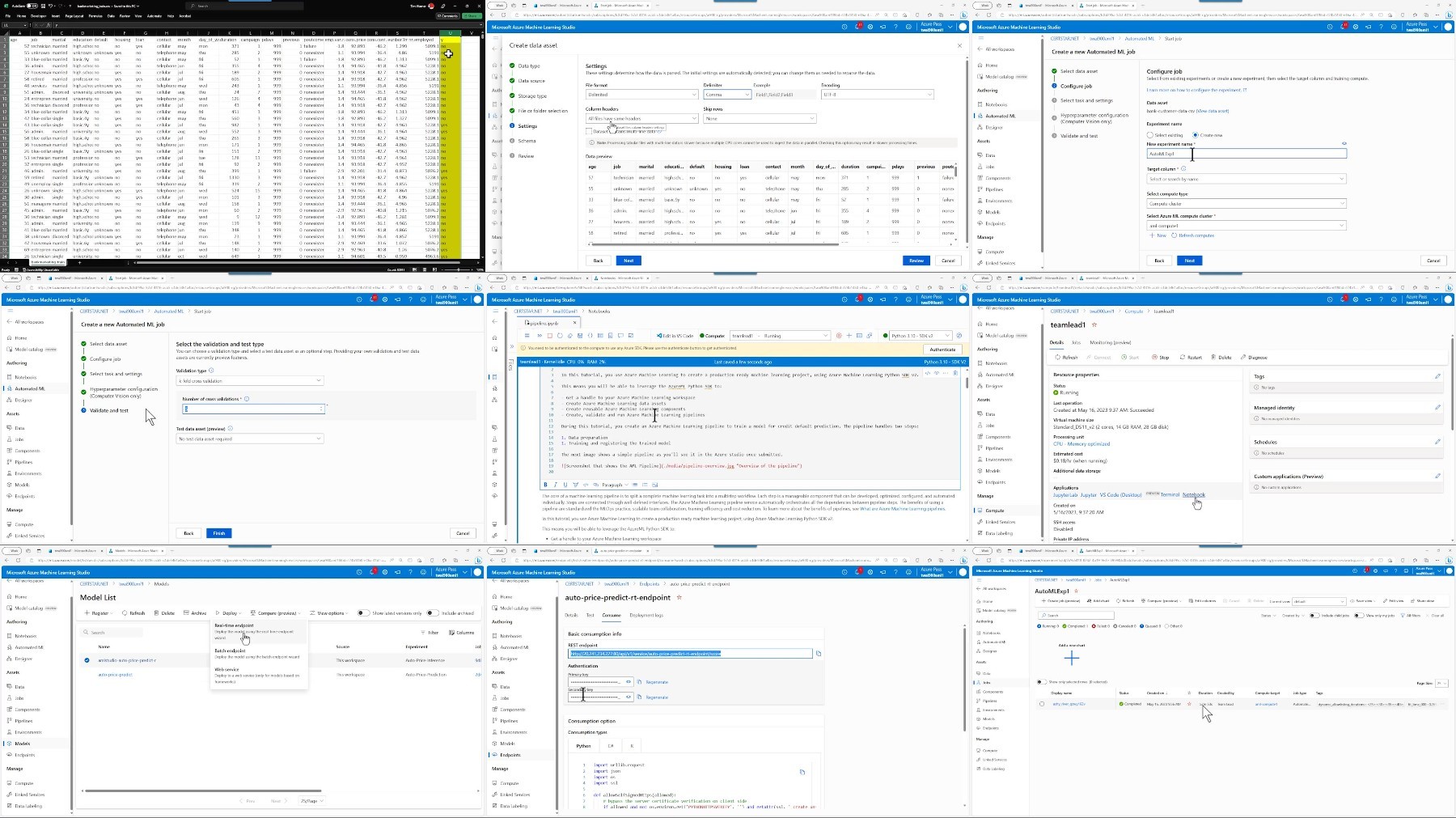The image size is (1456, 818).
Task: Click the edit pencil icon next to Schedules
Action: [1437, 442]
